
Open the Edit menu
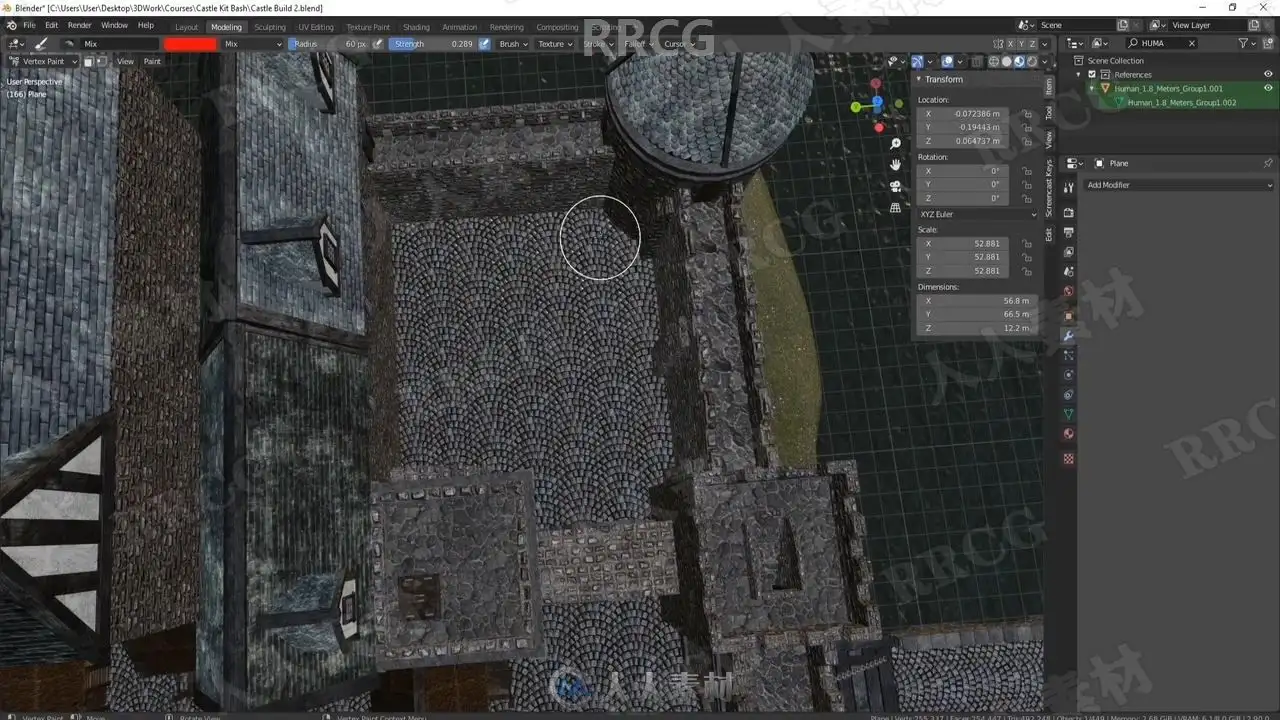(x=51, y=25)
